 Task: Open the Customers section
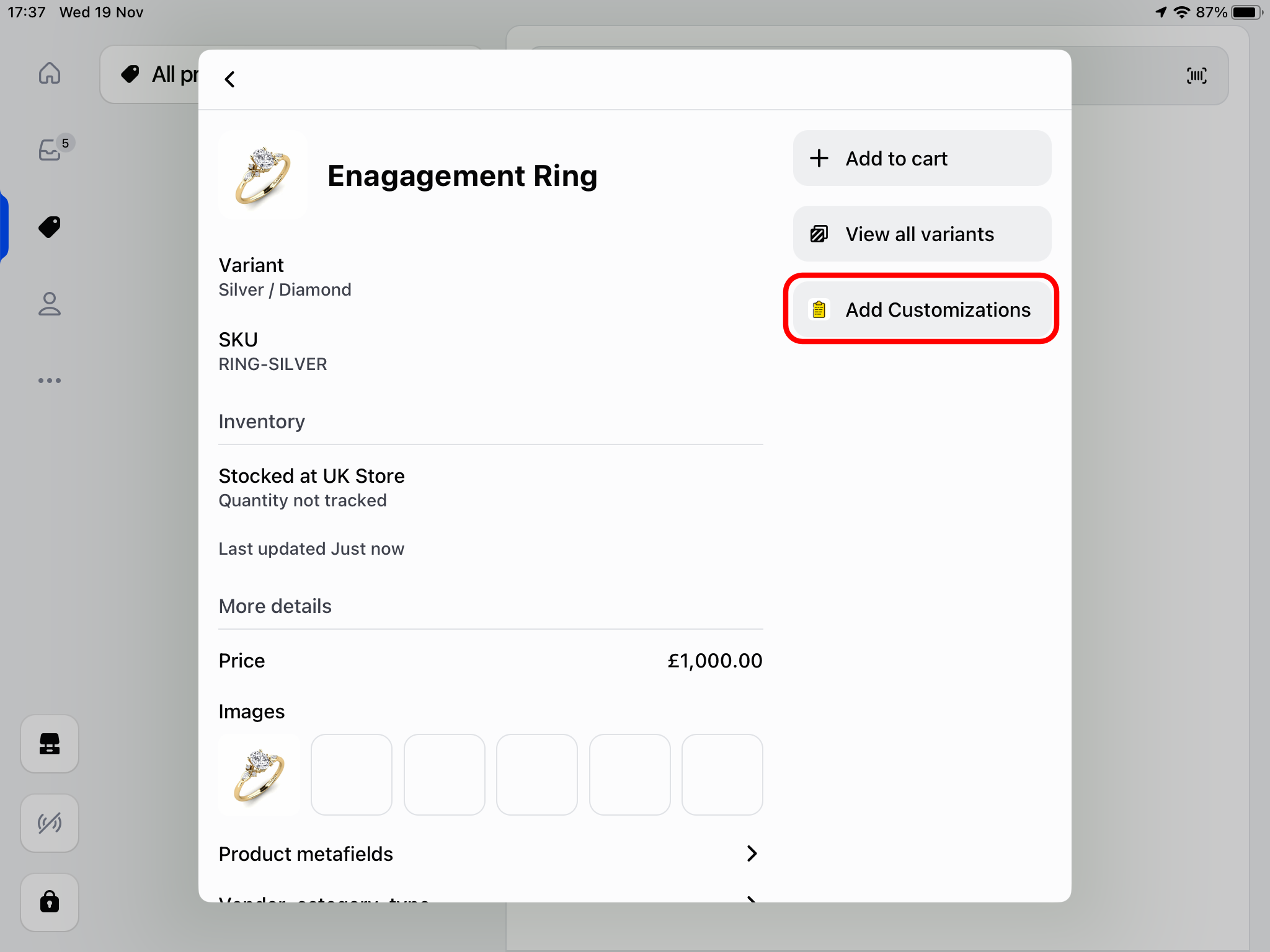point(50,304)
